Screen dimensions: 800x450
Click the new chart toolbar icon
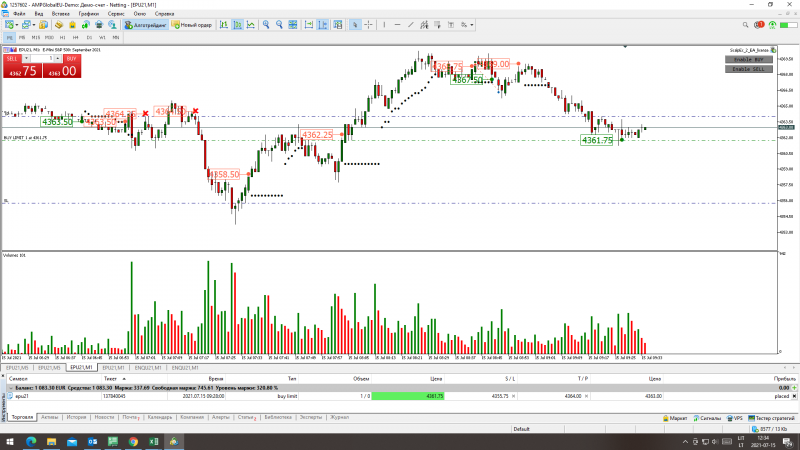tap(9, 24)
